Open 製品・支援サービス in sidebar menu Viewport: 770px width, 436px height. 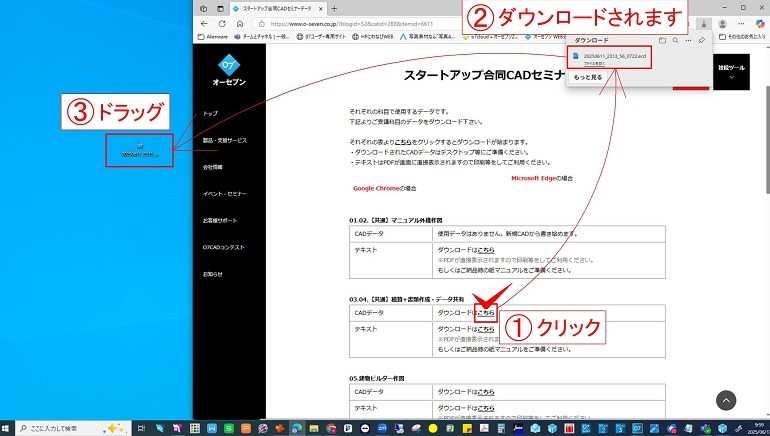(224, 140)
